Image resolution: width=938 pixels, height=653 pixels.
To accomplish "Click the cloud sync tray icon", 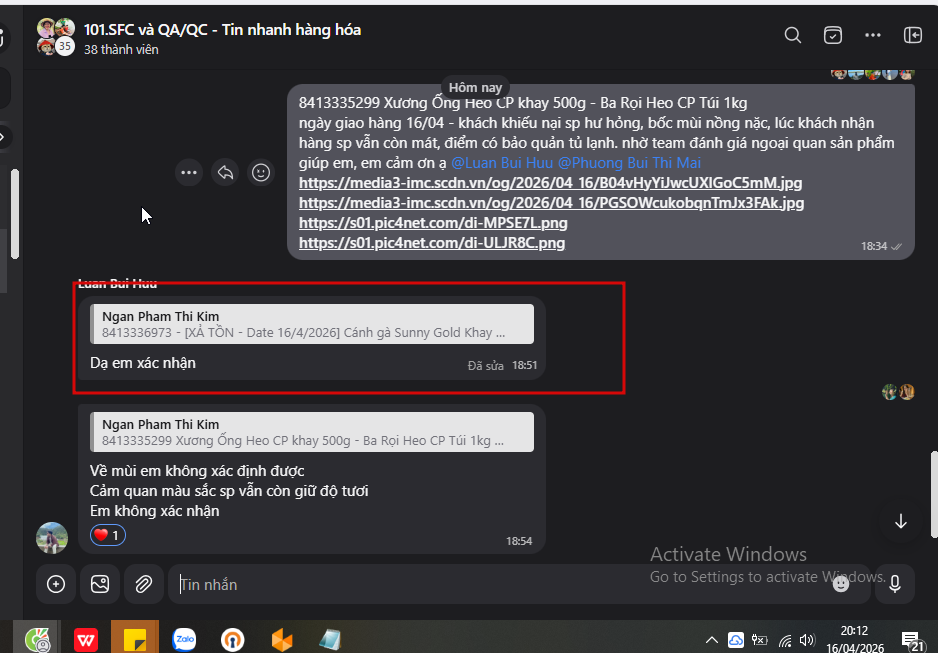I will click(736, 640).
